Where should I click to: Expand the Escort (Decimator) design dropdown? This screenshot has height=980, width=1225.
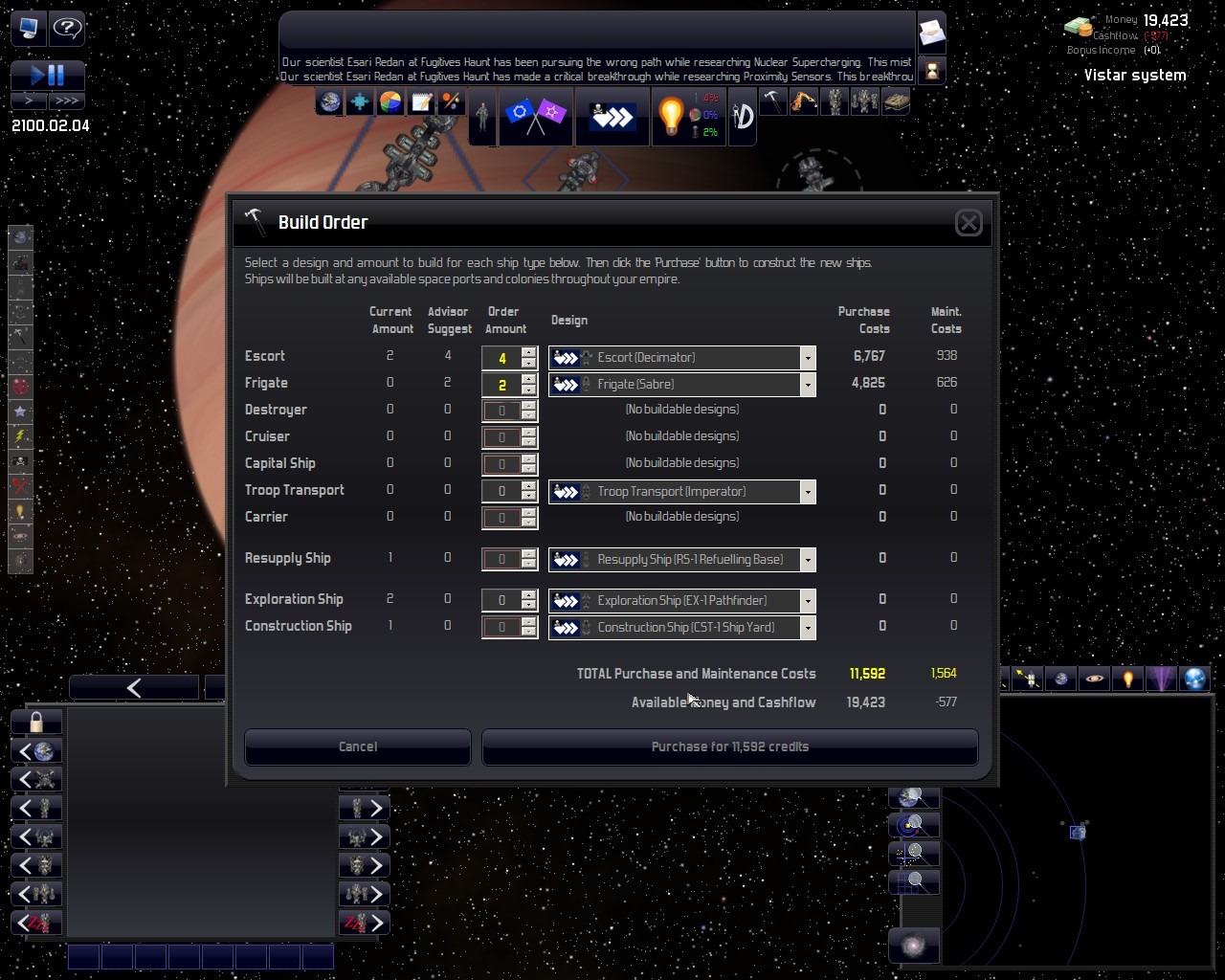tap(808, 358)
